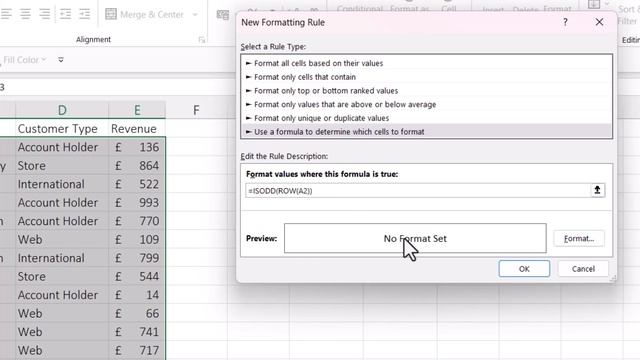Click the revenue cell showing 770
Image resolution: width=640 pixels, height=360 pixels.
(x=137, y=221)
